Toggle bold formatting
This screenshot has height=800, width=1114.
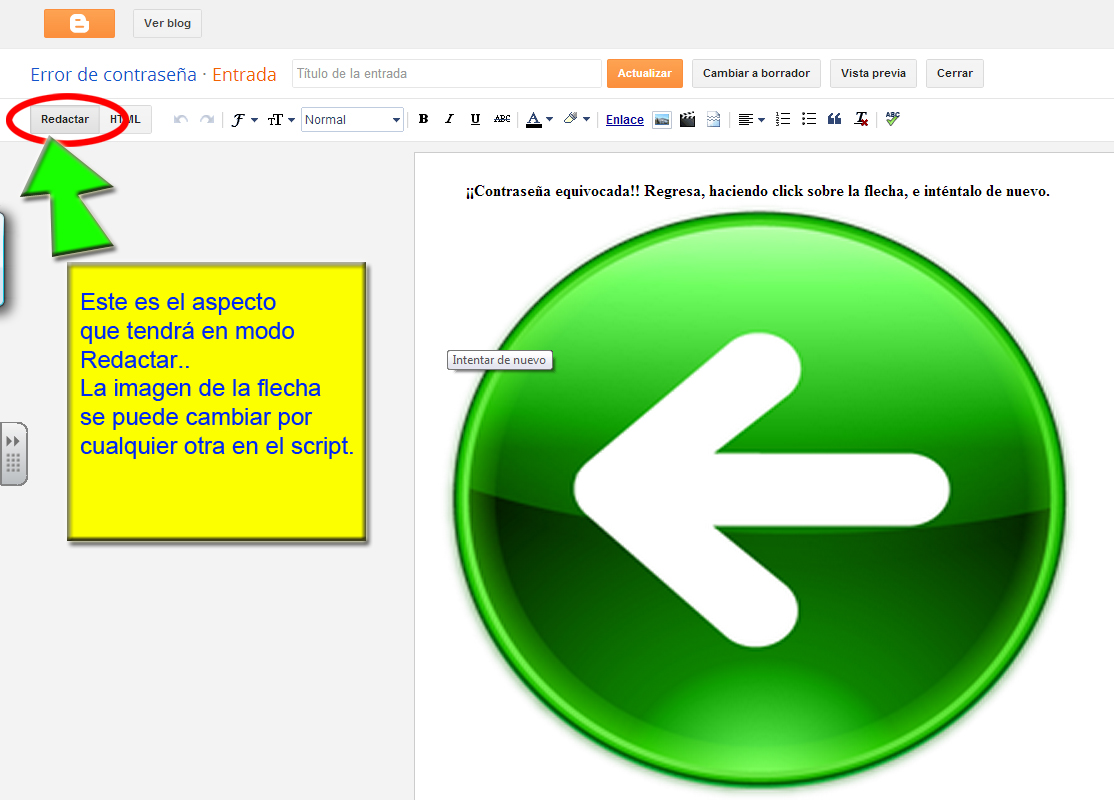click(x=423, y=119)
